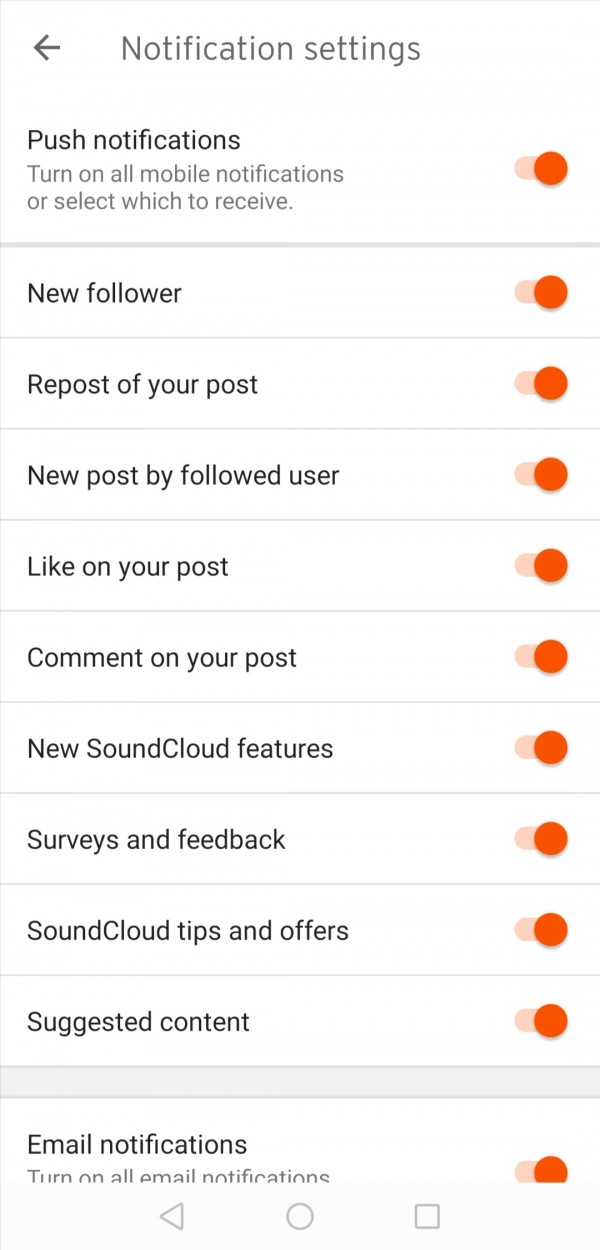Image resolution: width=600 pixels, height=1250 pixels.
Task: Toggle Repost of your post switch
Action: pos(542,384)
